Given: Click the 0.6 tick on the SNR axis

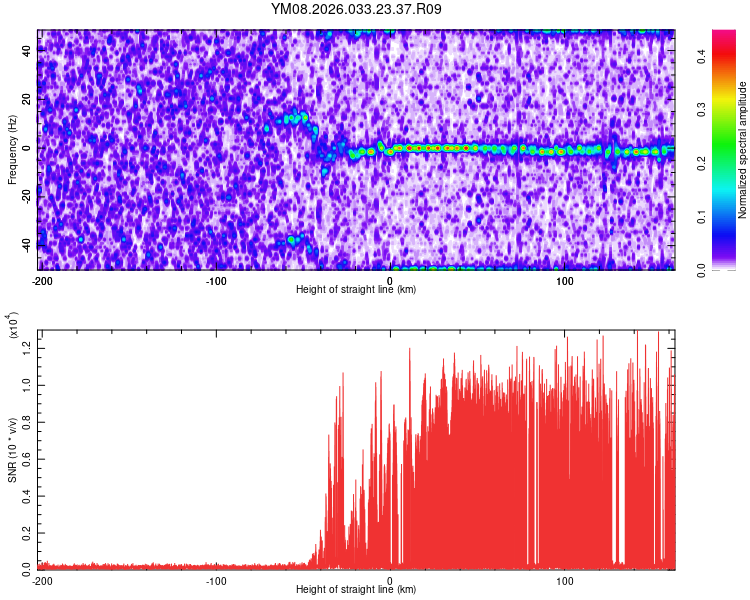Looking at the screenshot, I should [x=27, y=458].
